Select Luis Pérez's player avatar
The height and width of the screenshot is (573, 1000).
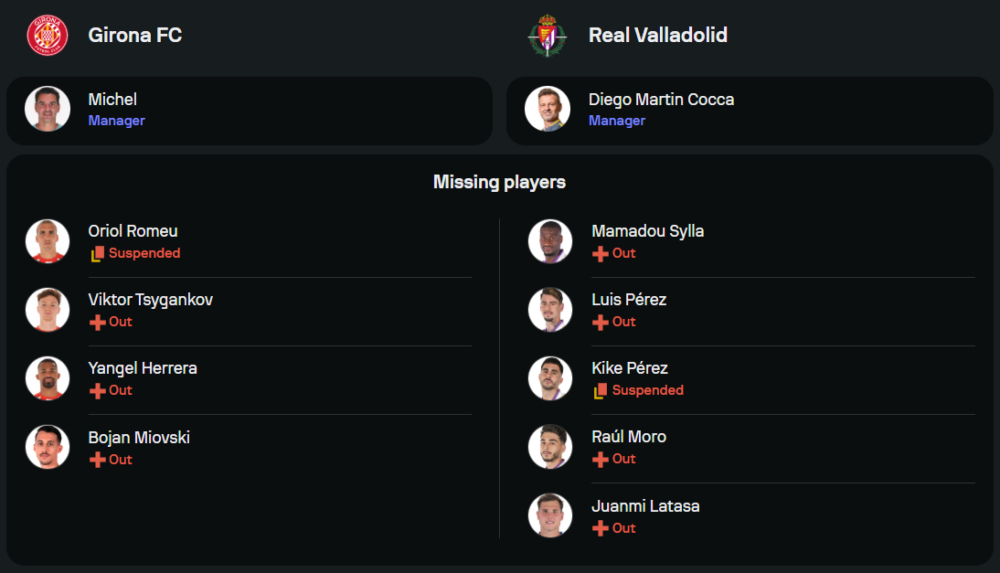[550, 310]
